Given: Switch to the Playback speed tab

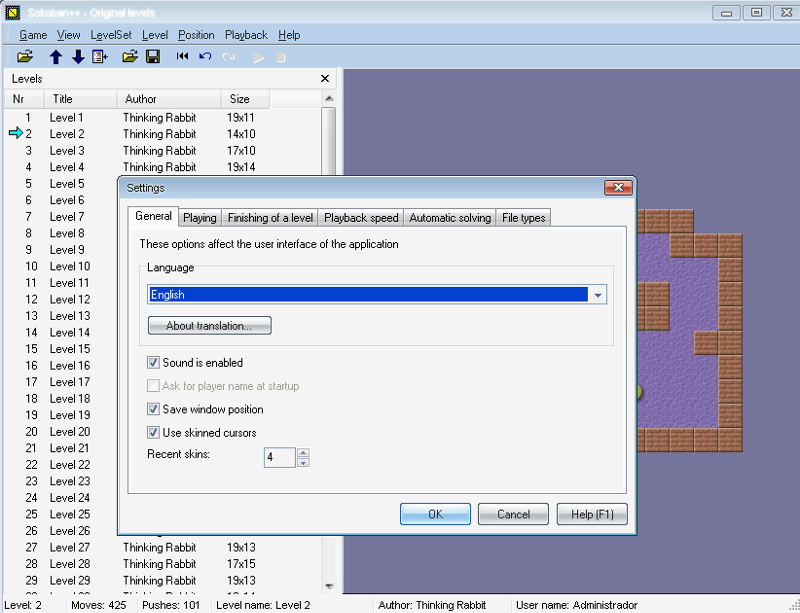Looking at the screenshot, I should (x=361, y=218).
